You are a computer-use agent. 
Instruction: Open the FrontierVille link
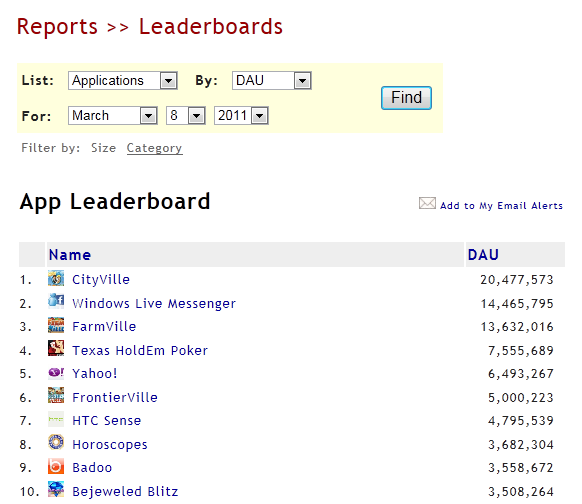(x=115, y=397)
